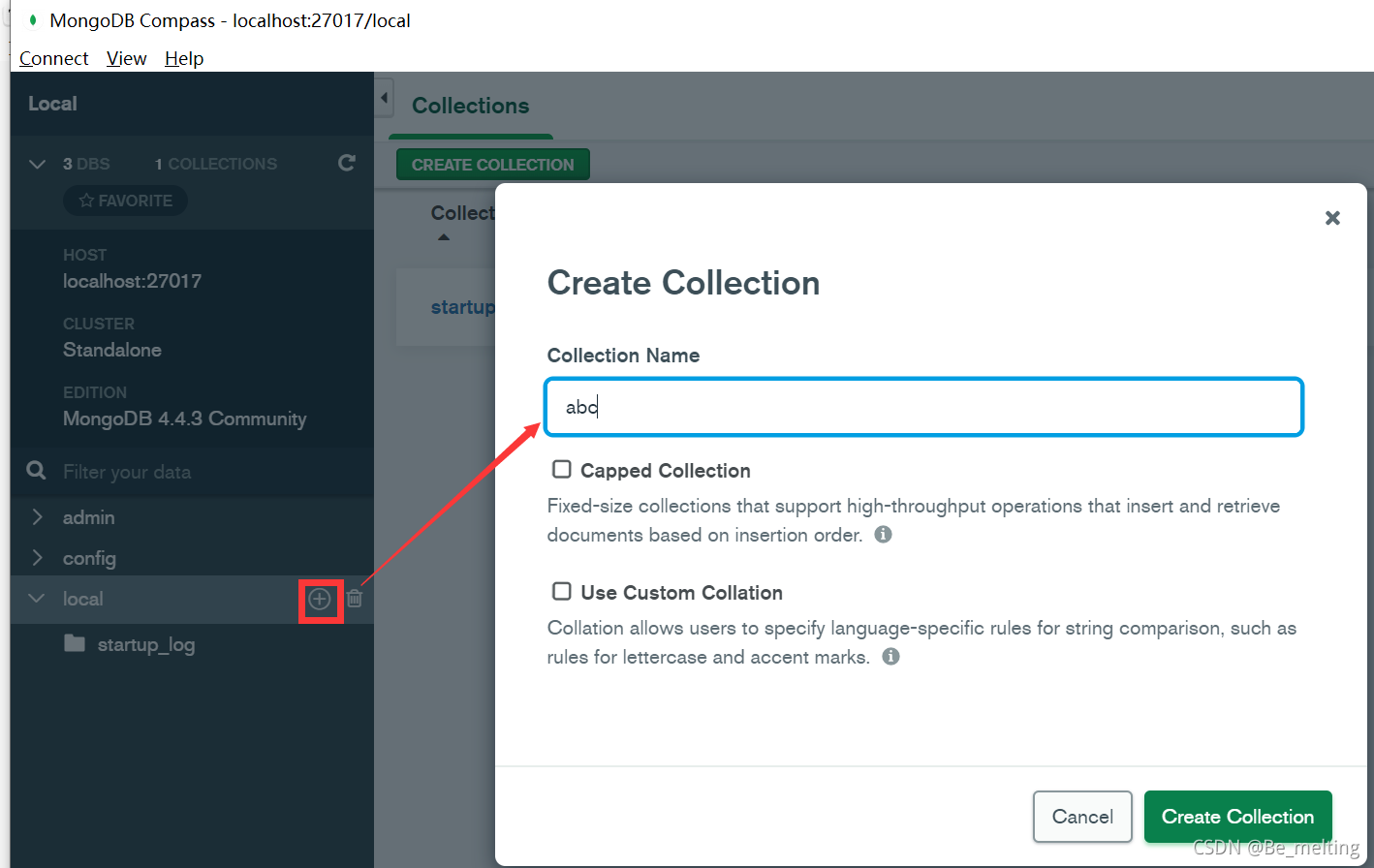Click the Collections heading

471,106
